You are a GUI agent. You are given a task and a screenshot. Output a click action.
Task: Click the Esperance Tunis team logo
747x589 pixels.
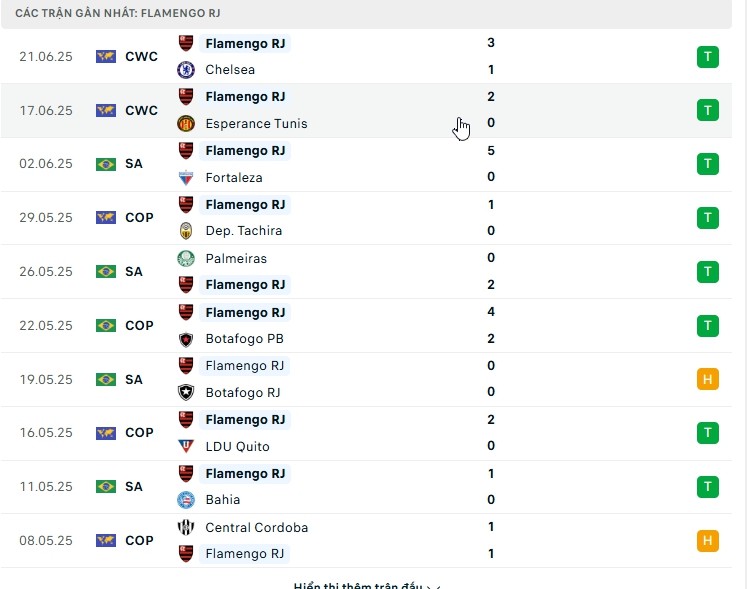pyautogui.click(x=185, y=124)
